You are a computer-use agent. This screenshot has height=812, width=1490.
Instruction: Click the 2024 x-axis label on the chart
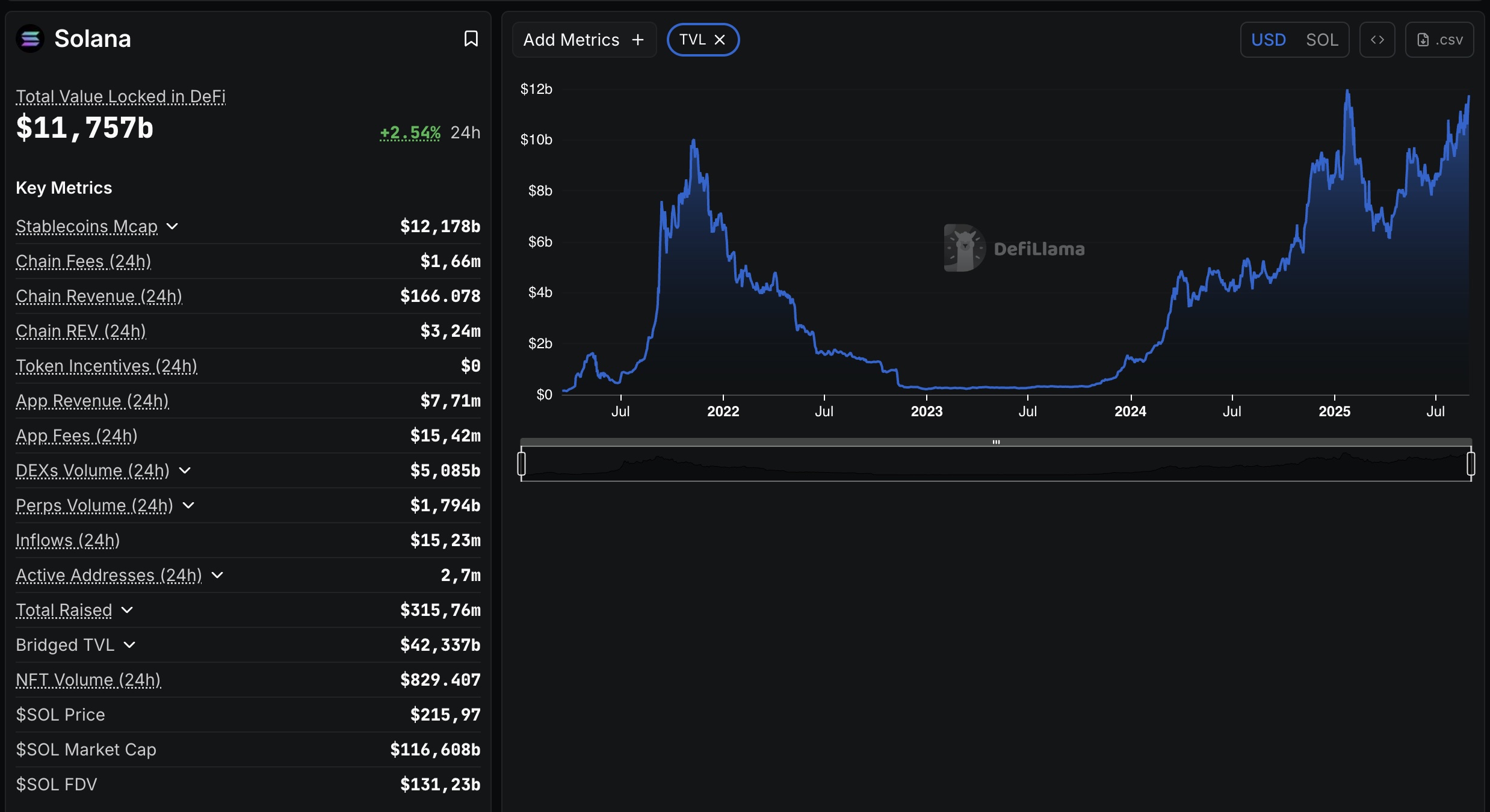(x=1130, y=411)
